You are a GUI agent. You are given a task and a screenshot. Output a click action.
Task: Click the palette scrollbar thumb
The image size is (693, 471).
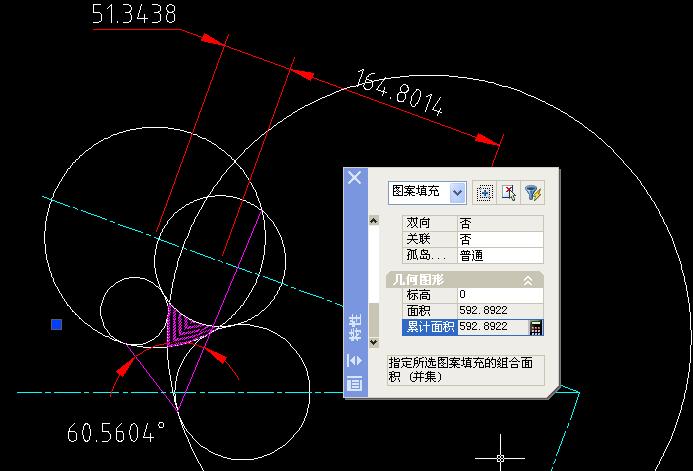374,320
